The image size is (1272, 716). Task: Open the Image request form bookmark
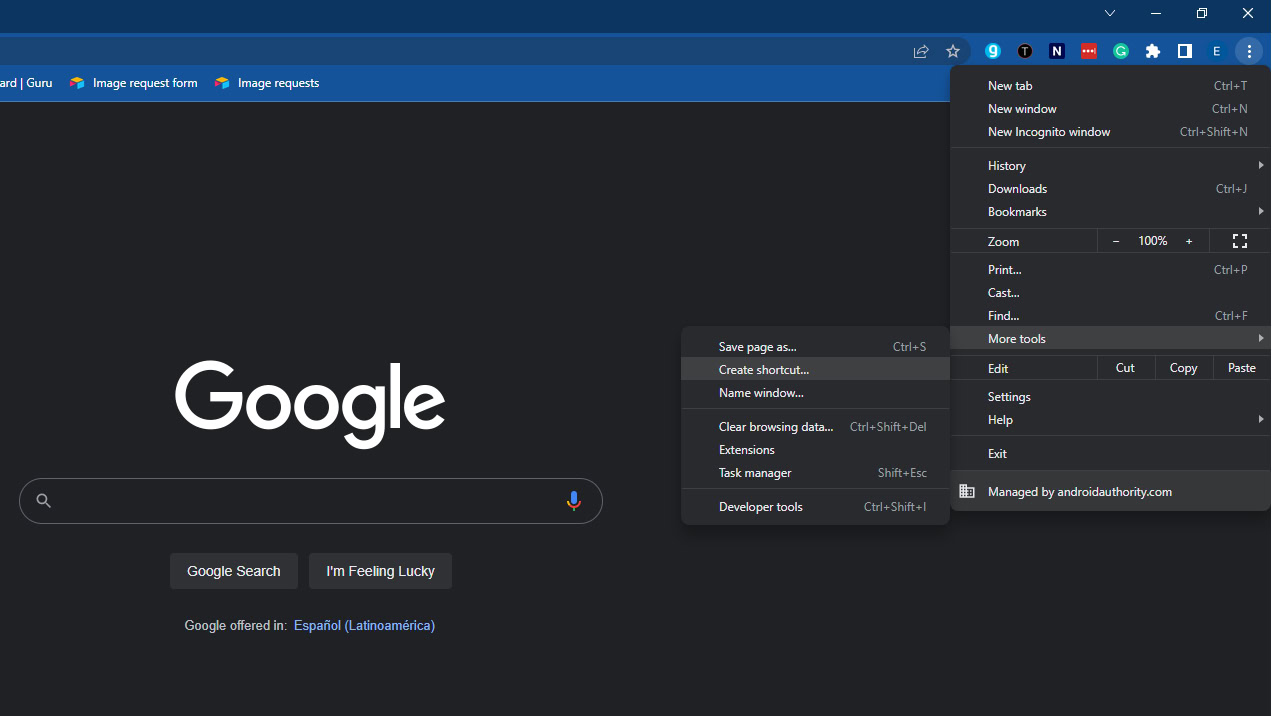pyautogui.click(x=144, y=83)
